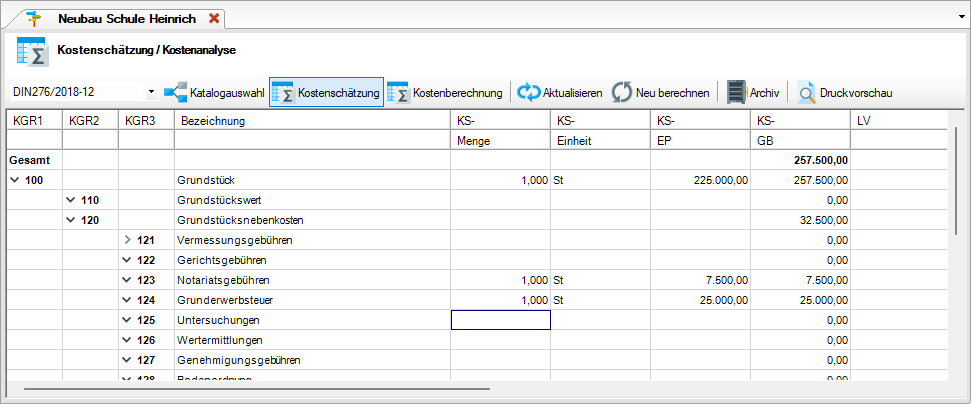Switch to the Neubau Schule Heinrich tab
Screen dimensions: 971x404
pos(127,19)
